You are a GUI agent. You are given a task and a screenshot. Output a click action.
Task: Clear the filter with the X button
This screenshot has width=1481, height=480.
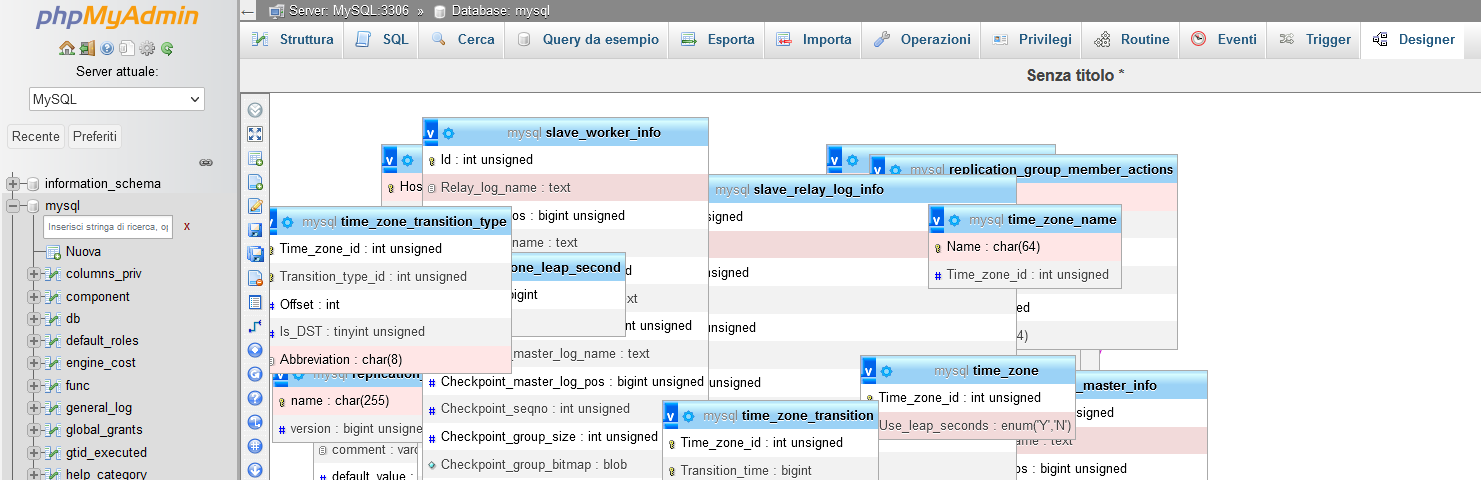pos(187,227)
